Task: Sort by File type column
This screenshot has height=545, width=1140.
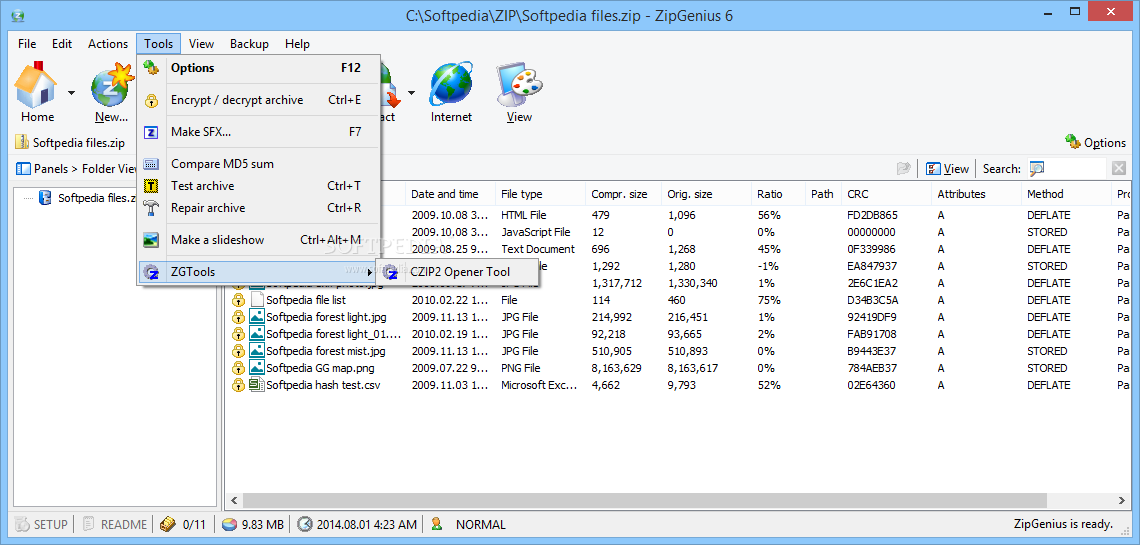Action: [x=540, y=194]
